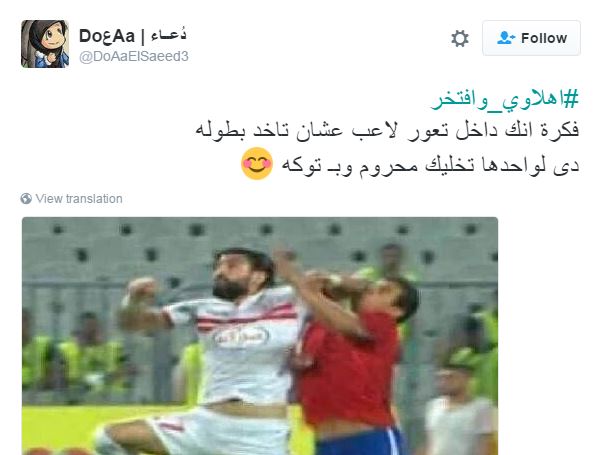Open the gear settings icon
This screenshot has width=608, height=455.
click(x=460, y=38)
